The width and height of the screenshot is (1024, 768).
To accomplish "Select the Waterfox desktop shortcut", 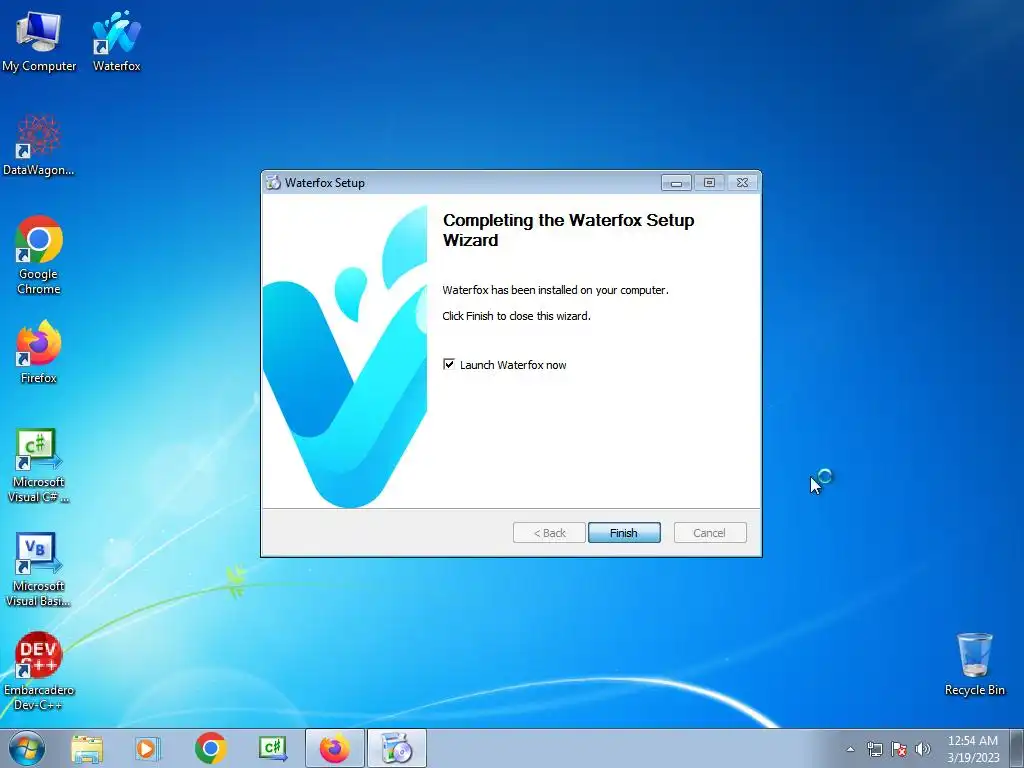I will pos(116,42).
